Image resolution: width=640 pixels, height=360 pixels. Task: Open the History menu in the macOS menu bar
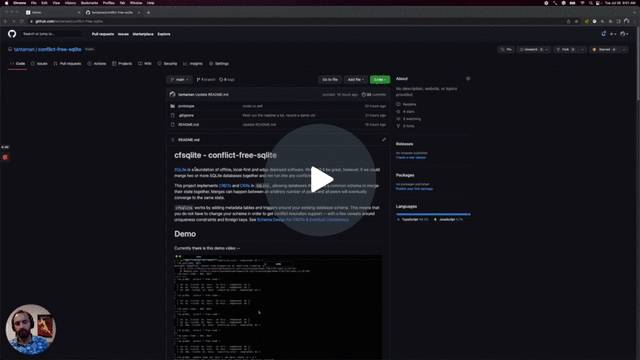[70, 3]
